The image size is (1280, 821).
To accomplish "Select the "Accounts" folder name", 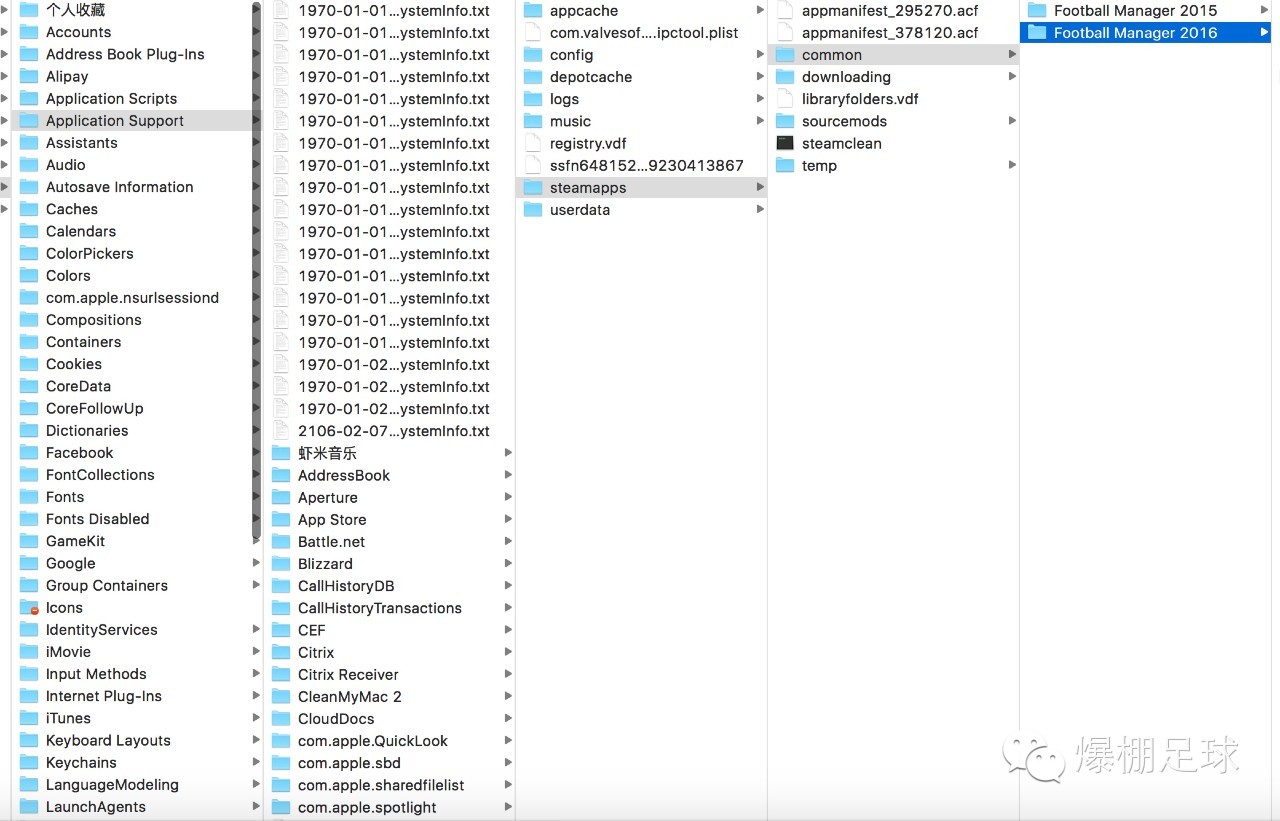I will [x=79, y=33].
